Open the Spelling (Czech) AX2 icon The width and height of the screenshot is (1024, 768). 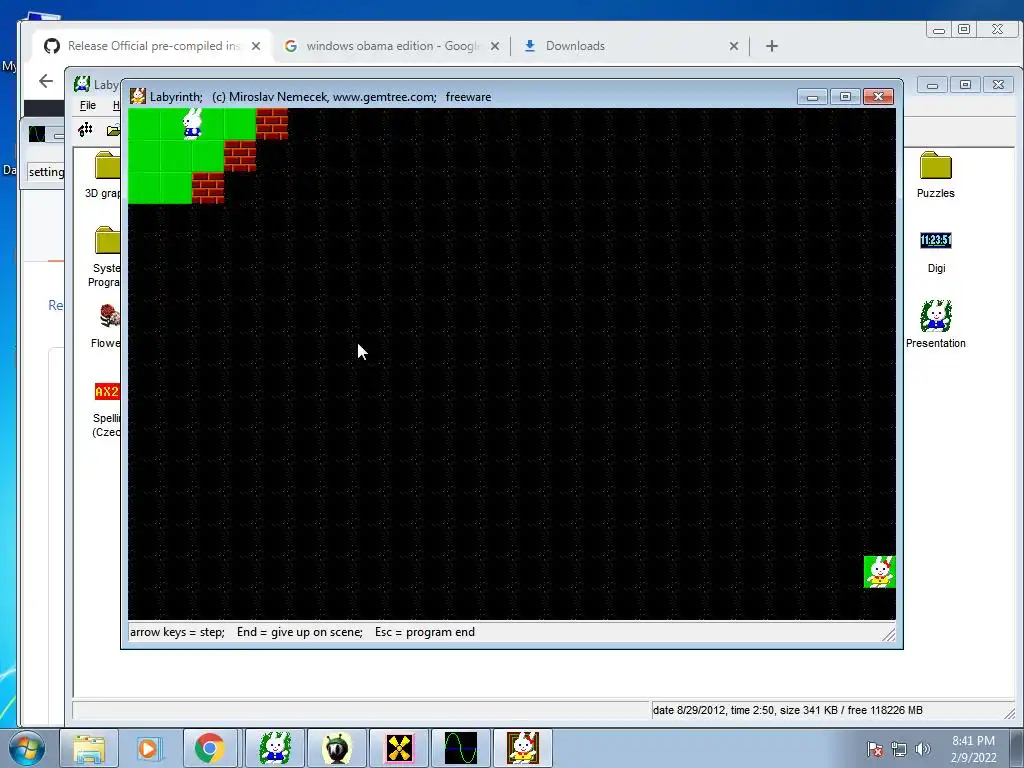(x=106, y=409)
